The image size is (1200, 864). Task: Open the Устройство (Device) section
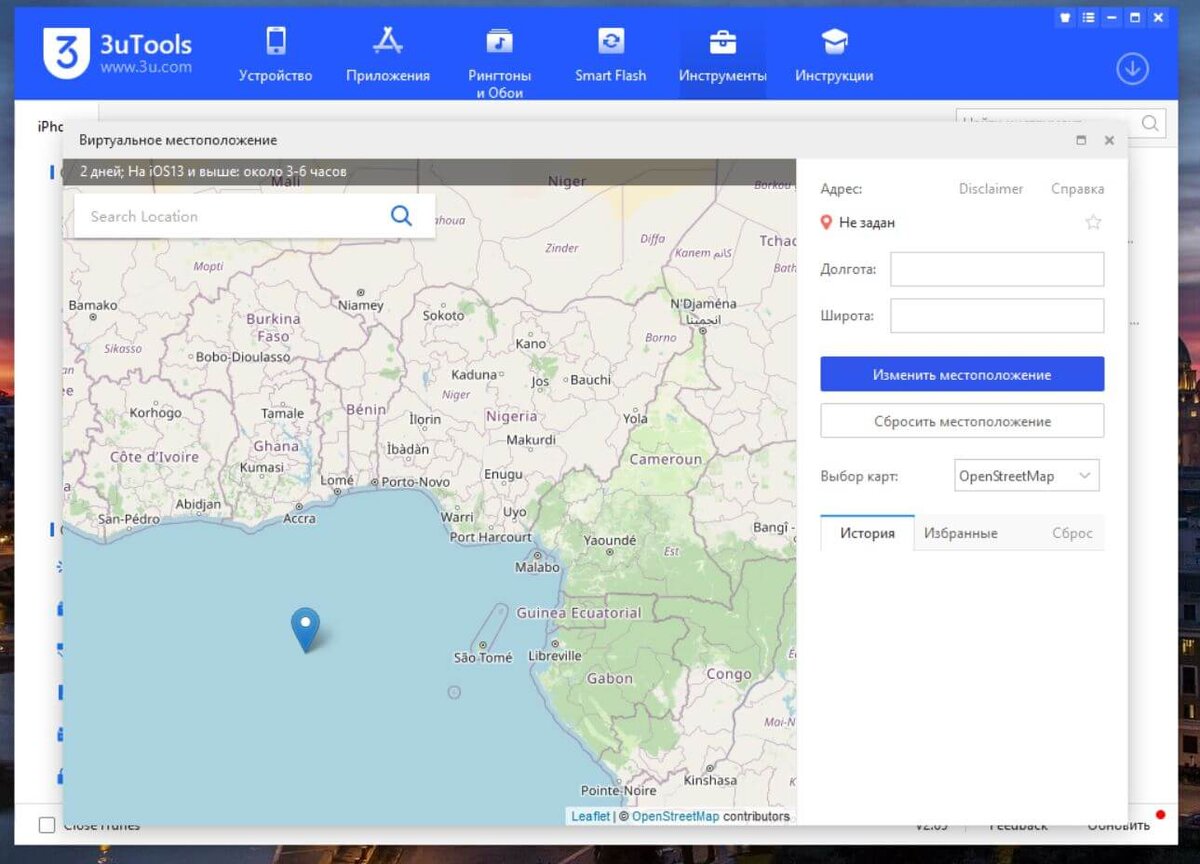click(x=274, y=55)
